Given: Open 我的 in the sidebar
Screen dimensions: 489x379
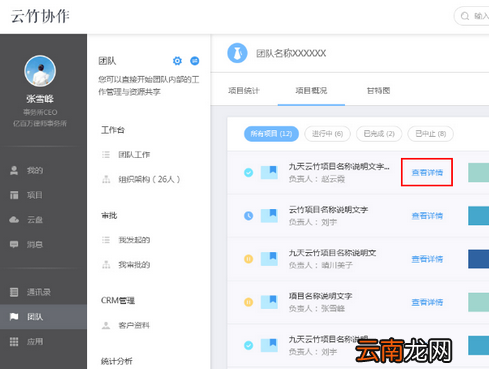Looking at the screenshot, I should click(x=43, y=171).
